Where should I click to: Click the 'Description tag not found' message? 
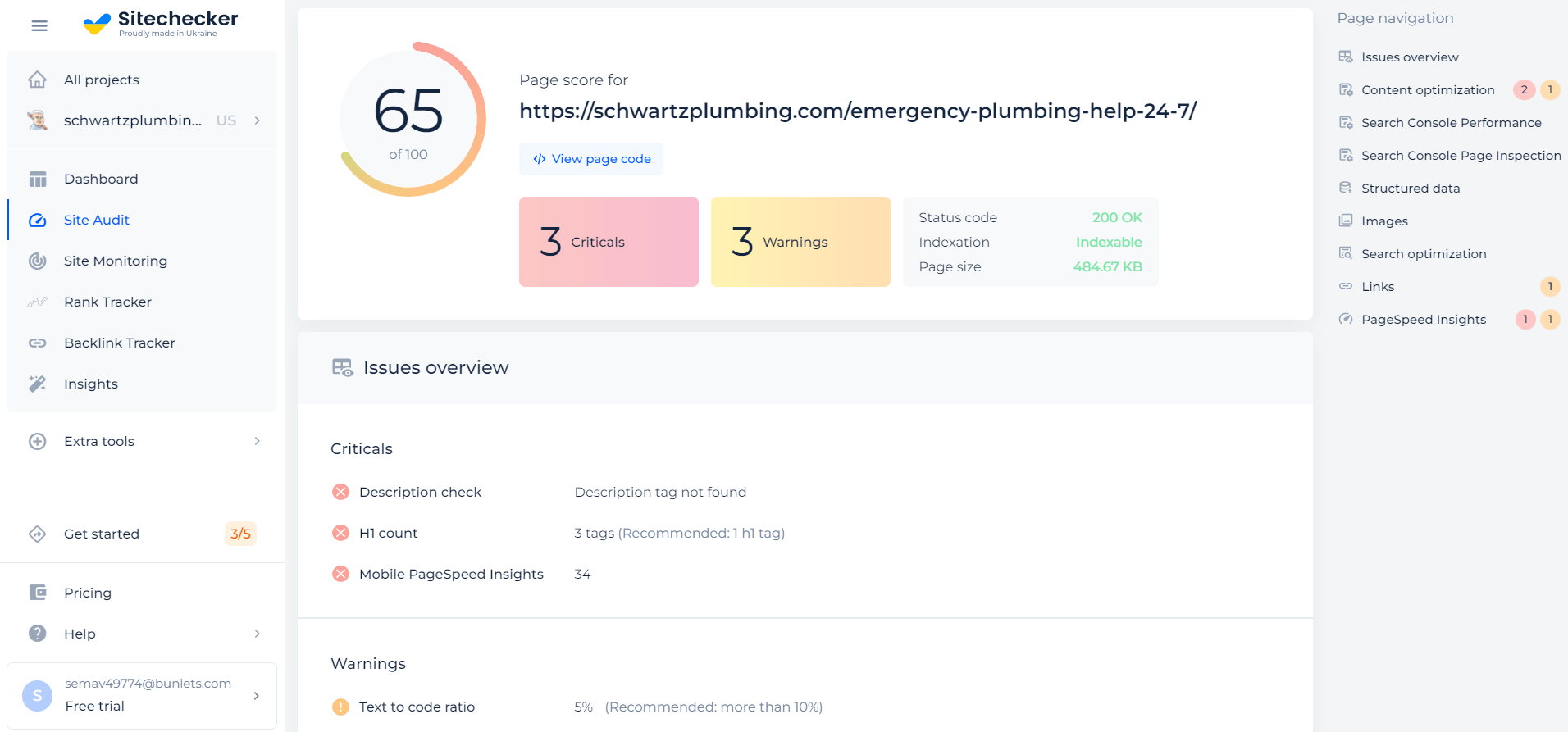pyautogui.click(x=660, y=492)
